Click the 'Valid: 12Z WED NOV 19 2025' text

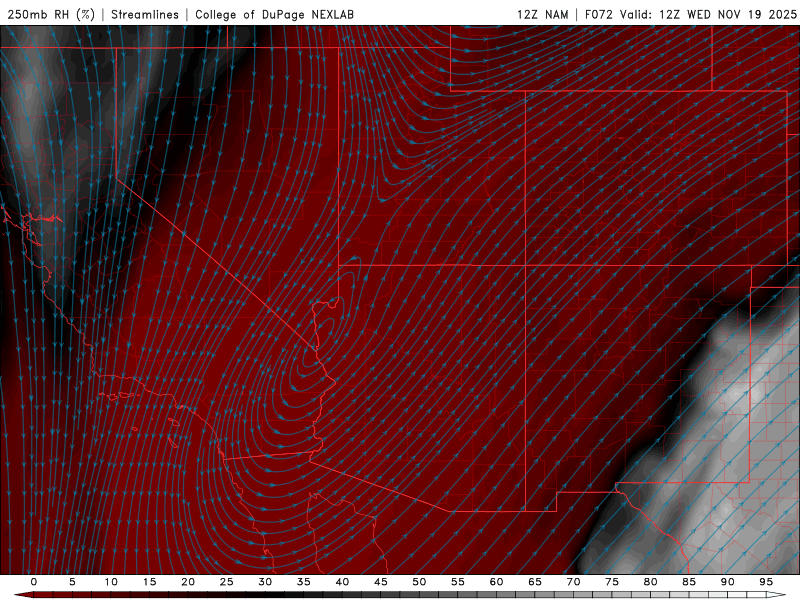(708, 14)
